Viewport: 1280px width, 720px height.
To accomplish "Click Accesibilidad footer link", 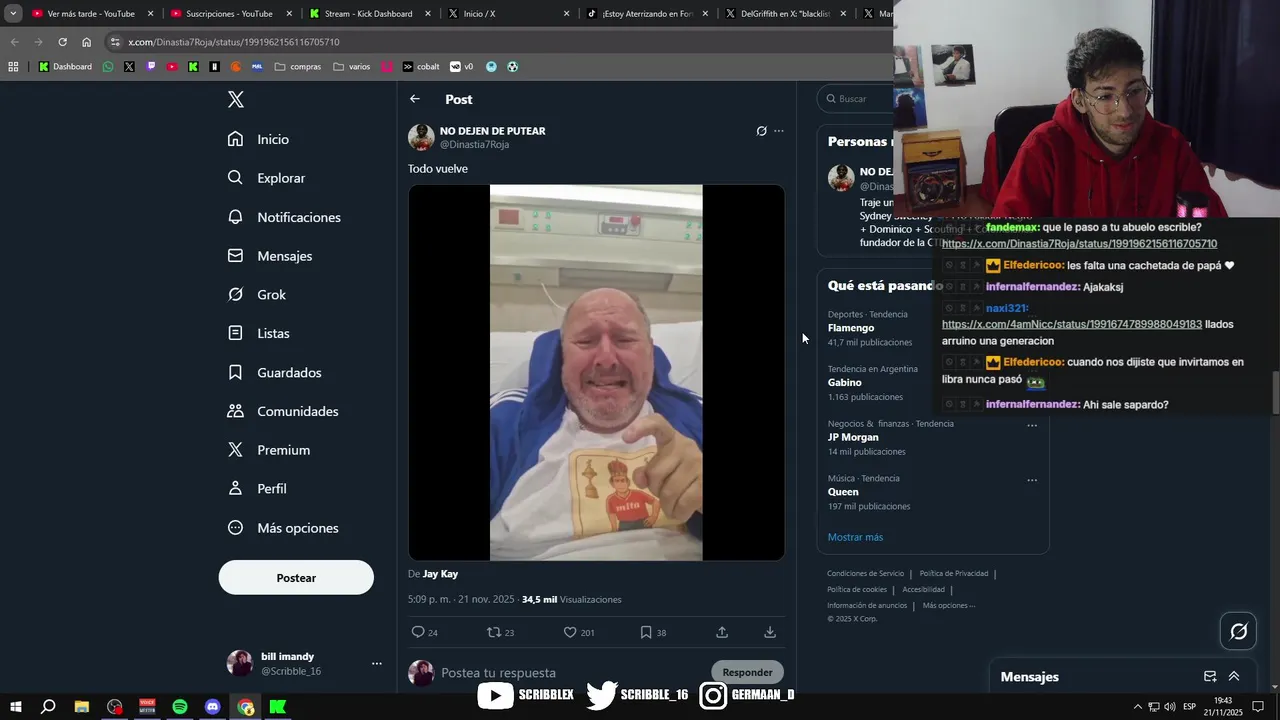I will coord(923,590).
